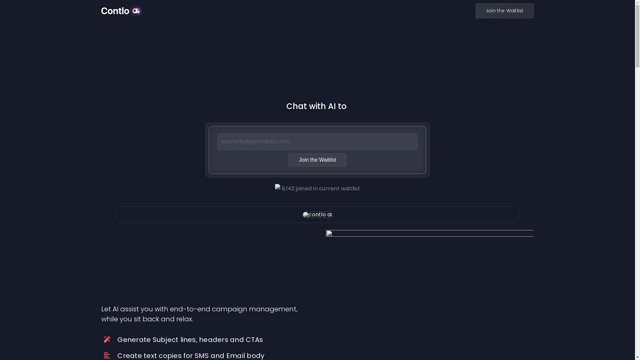Click the broken image icon beside waitlist count
Screen dimensions: 640x360
pyautogui.click(x=278, y=187)
